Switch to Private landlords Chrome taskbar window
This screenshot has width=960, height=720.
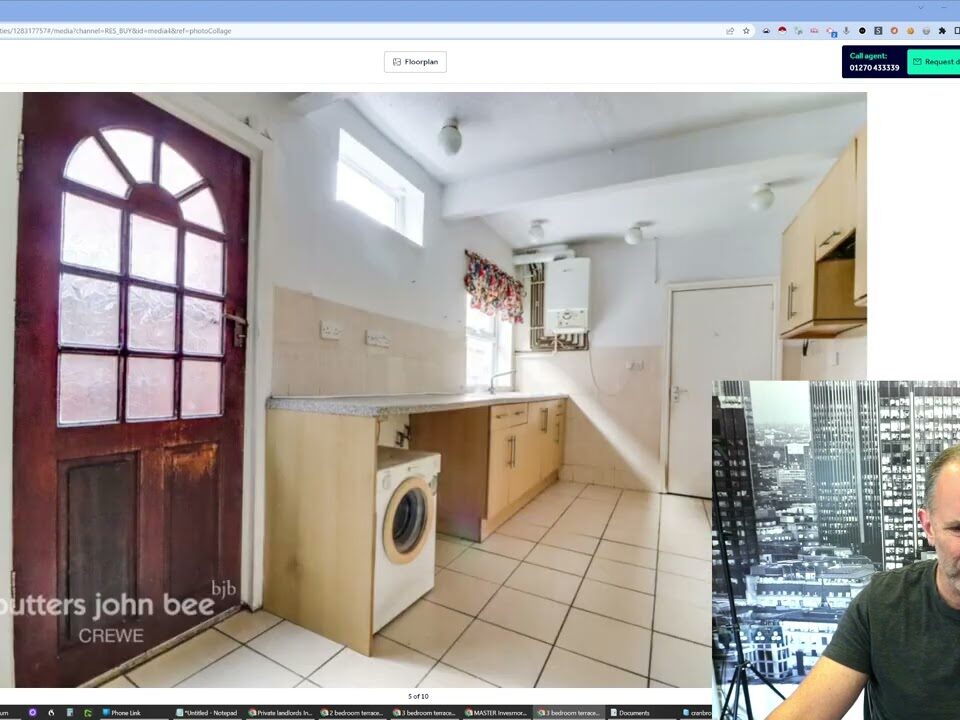[282, 713]
